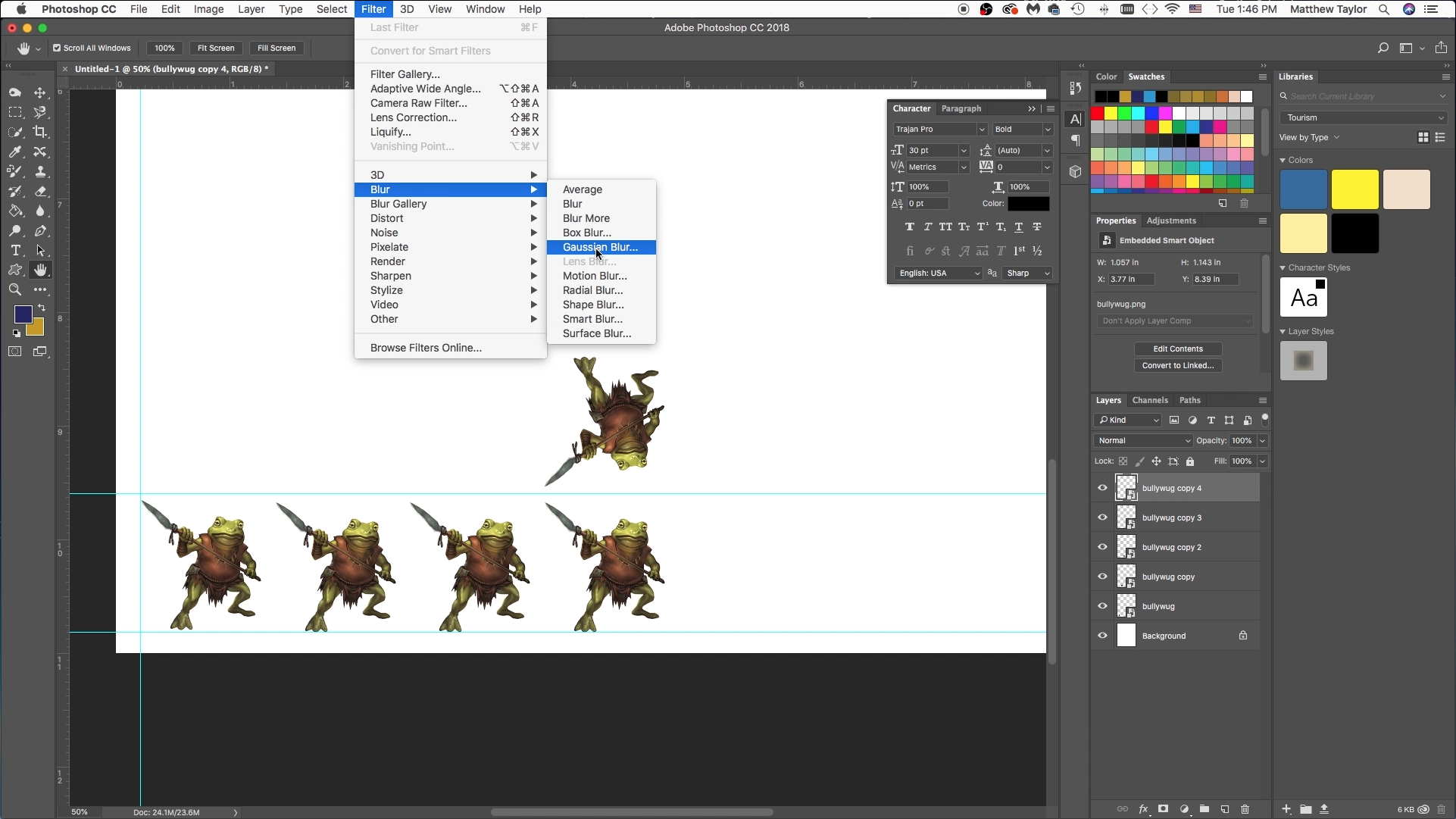Screen dimensions: 1456x819
Task: Select the Horizontal Type tool
Action: [x=15, y=250]
